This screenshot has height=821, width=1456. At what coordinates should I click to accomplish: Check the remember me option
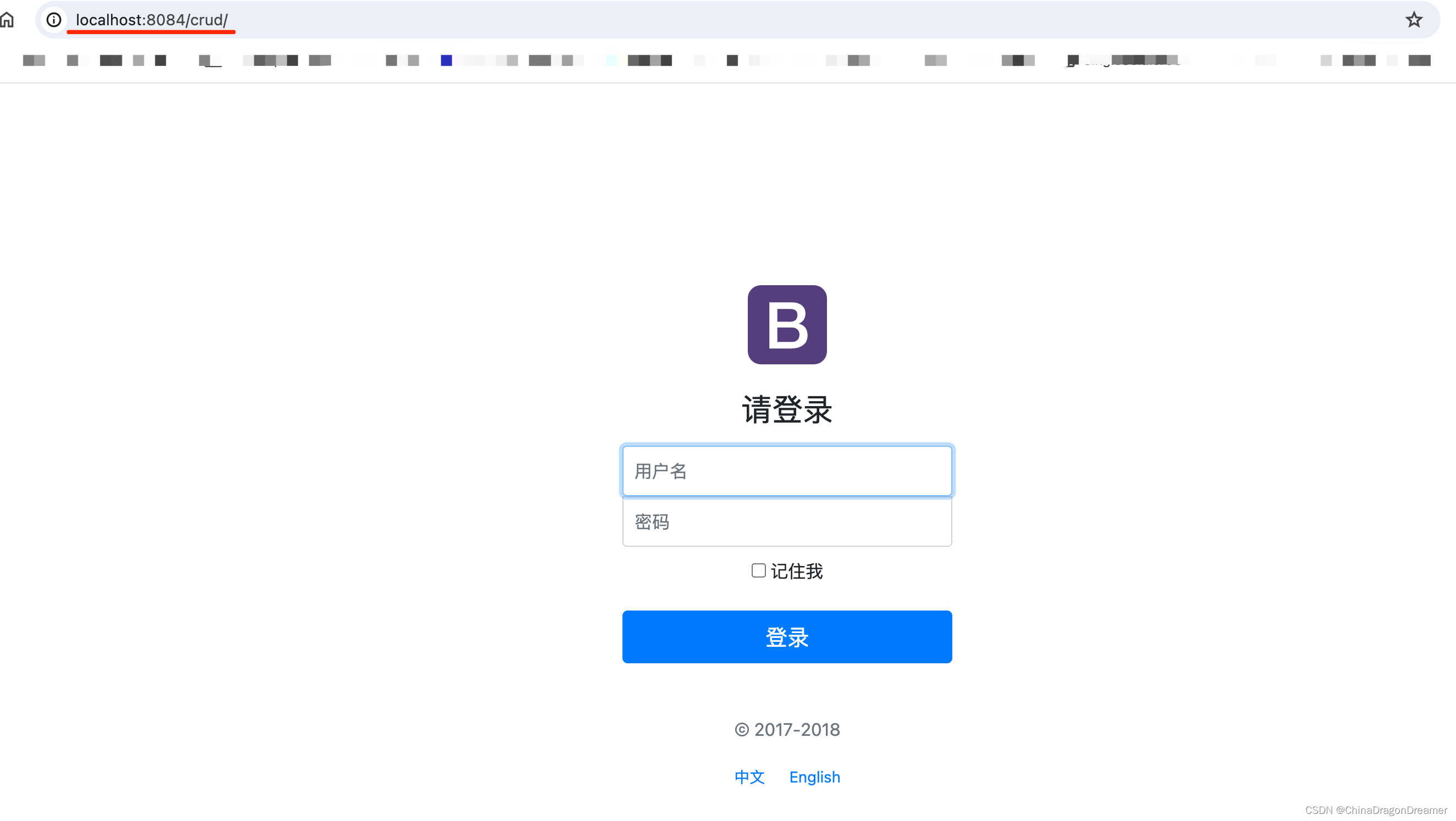[758, 571]
